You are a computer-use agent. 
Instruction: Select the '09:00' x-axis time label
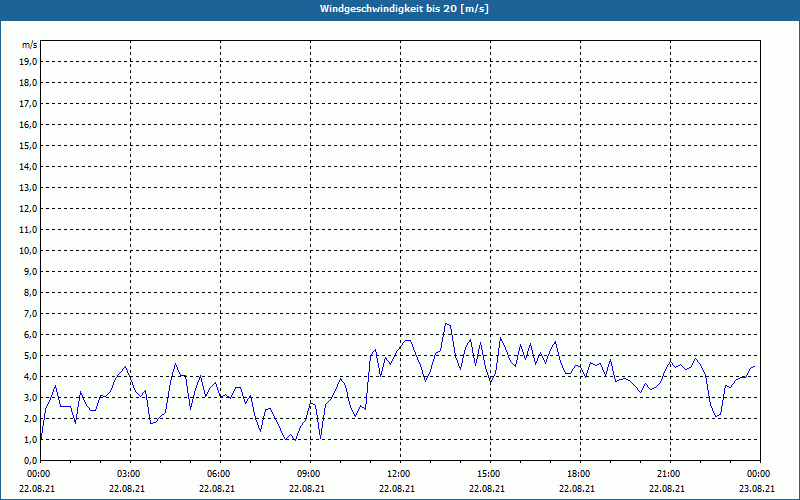point(310,474)
